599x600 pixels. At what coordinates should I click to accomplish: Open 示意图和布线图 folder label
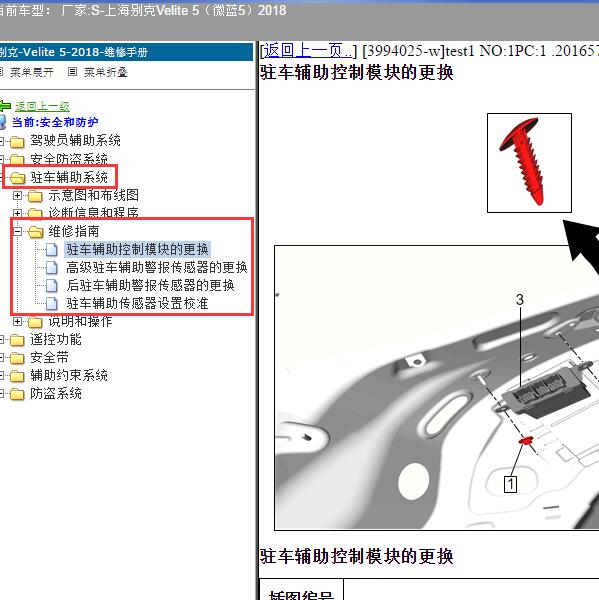pyautogui.click(x=93, y=195)
